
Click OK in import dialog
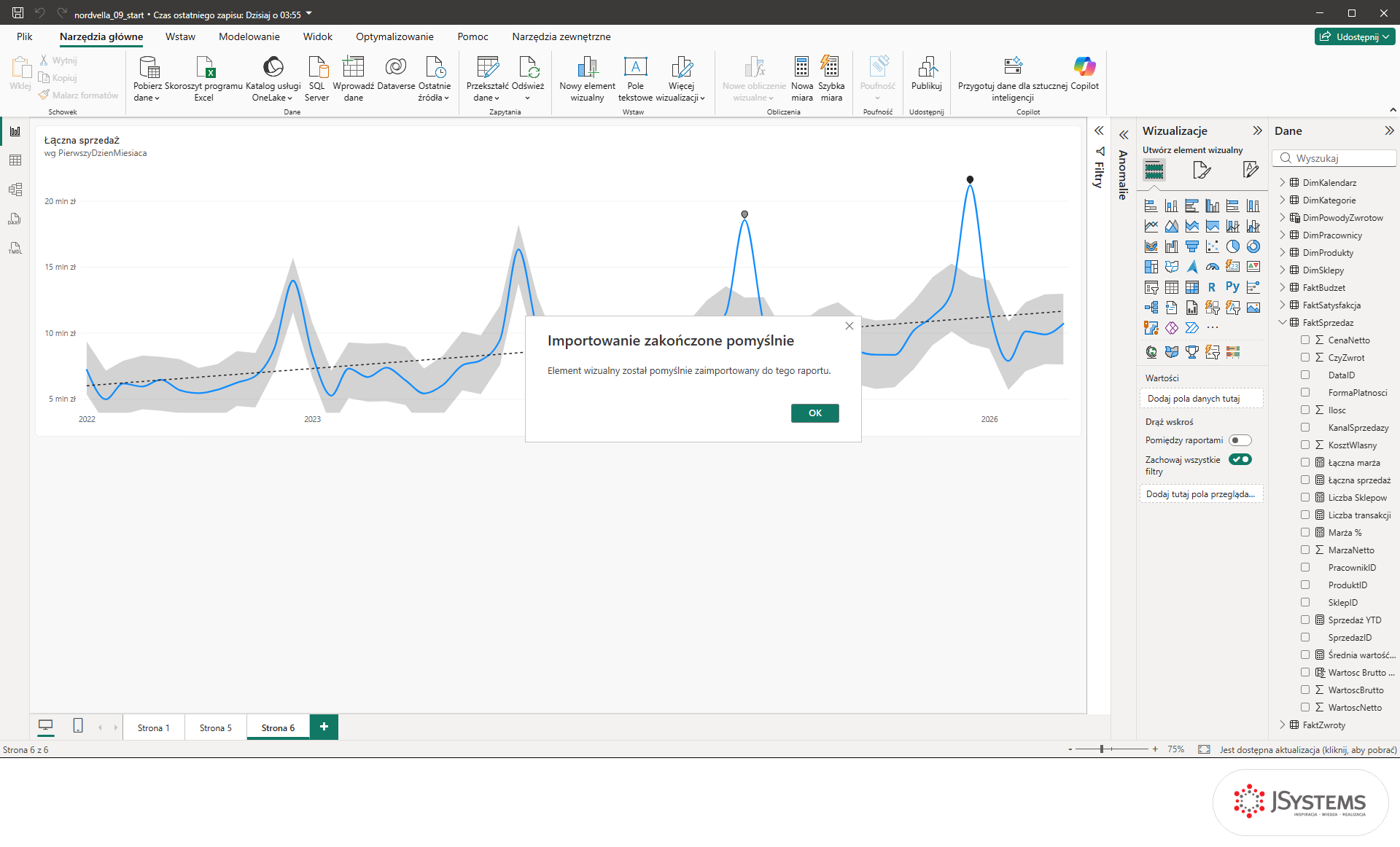tap(814, 413)
